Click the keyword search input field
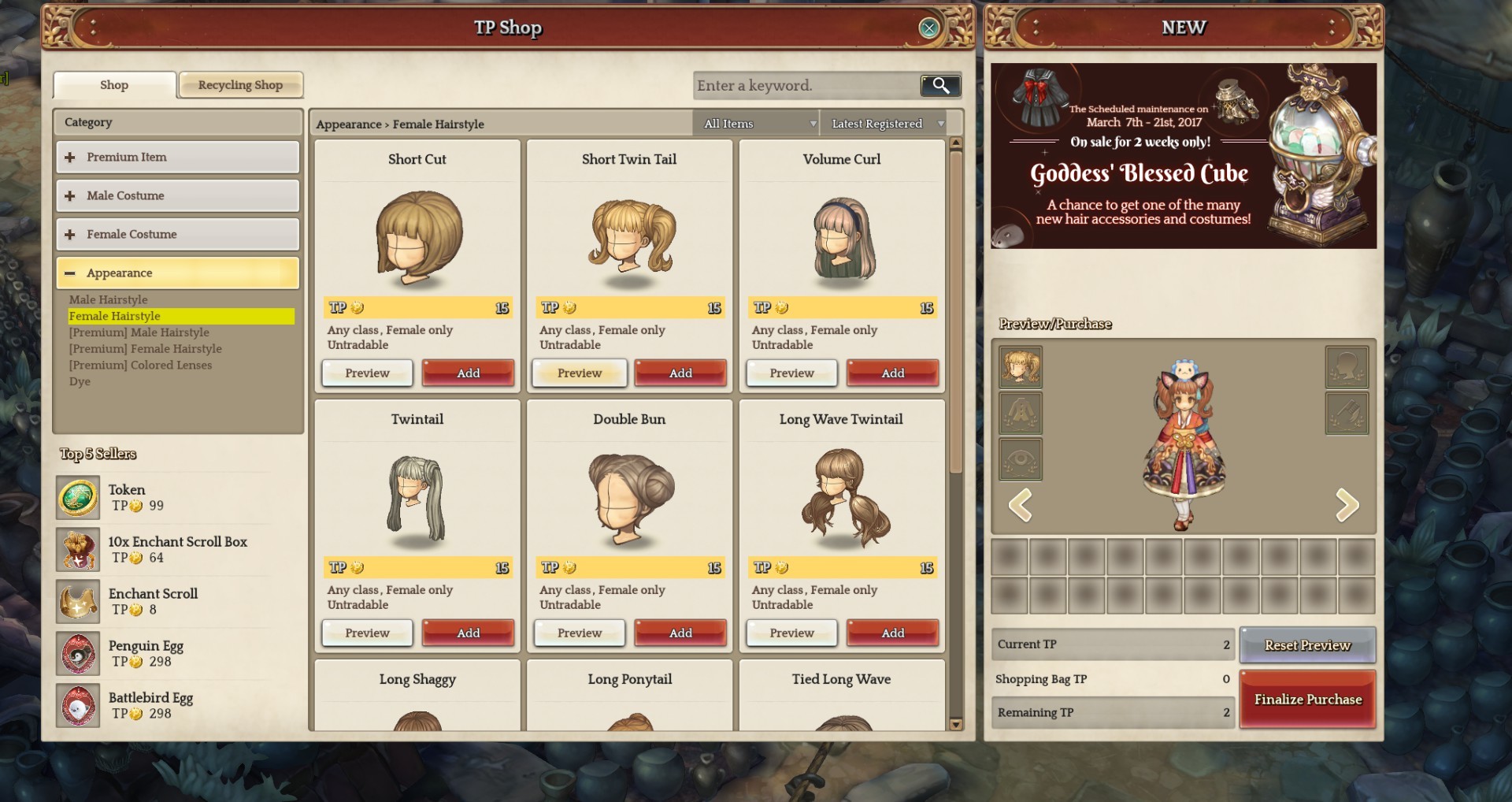 click(x=806, y=85)
